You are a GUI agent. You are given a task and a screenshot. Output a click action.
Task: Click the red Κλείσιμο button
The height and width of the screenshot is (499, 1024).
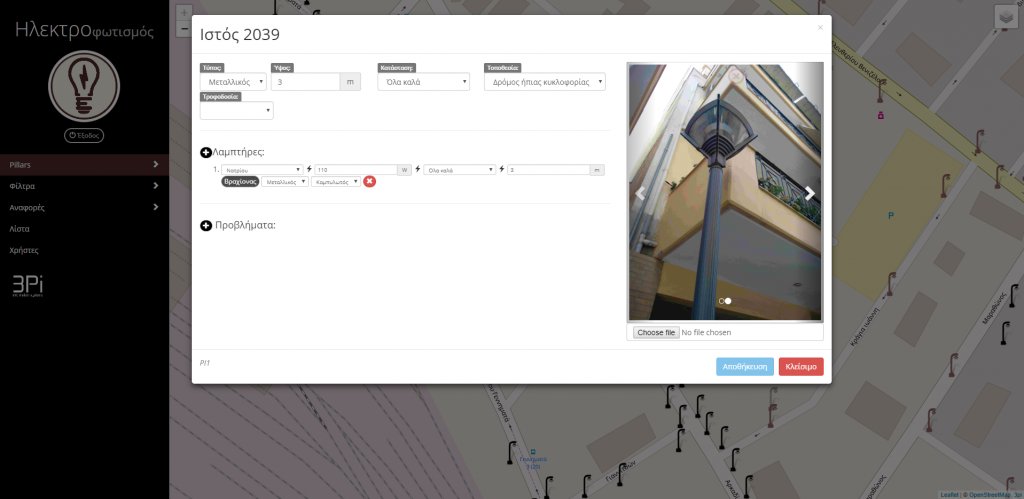tap(801, 366)
